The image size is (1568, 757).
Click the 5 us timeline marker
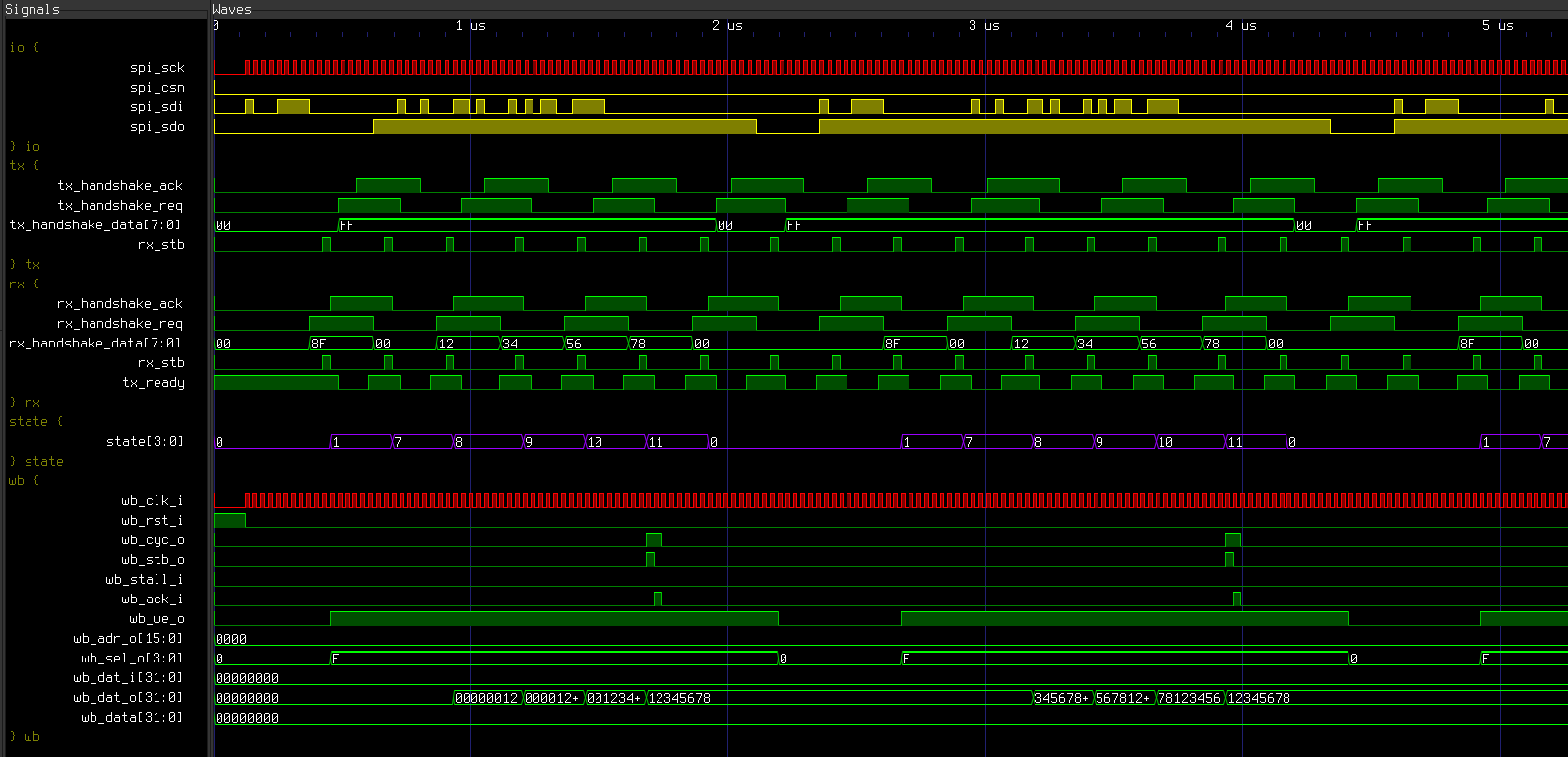coord(1498,25)
